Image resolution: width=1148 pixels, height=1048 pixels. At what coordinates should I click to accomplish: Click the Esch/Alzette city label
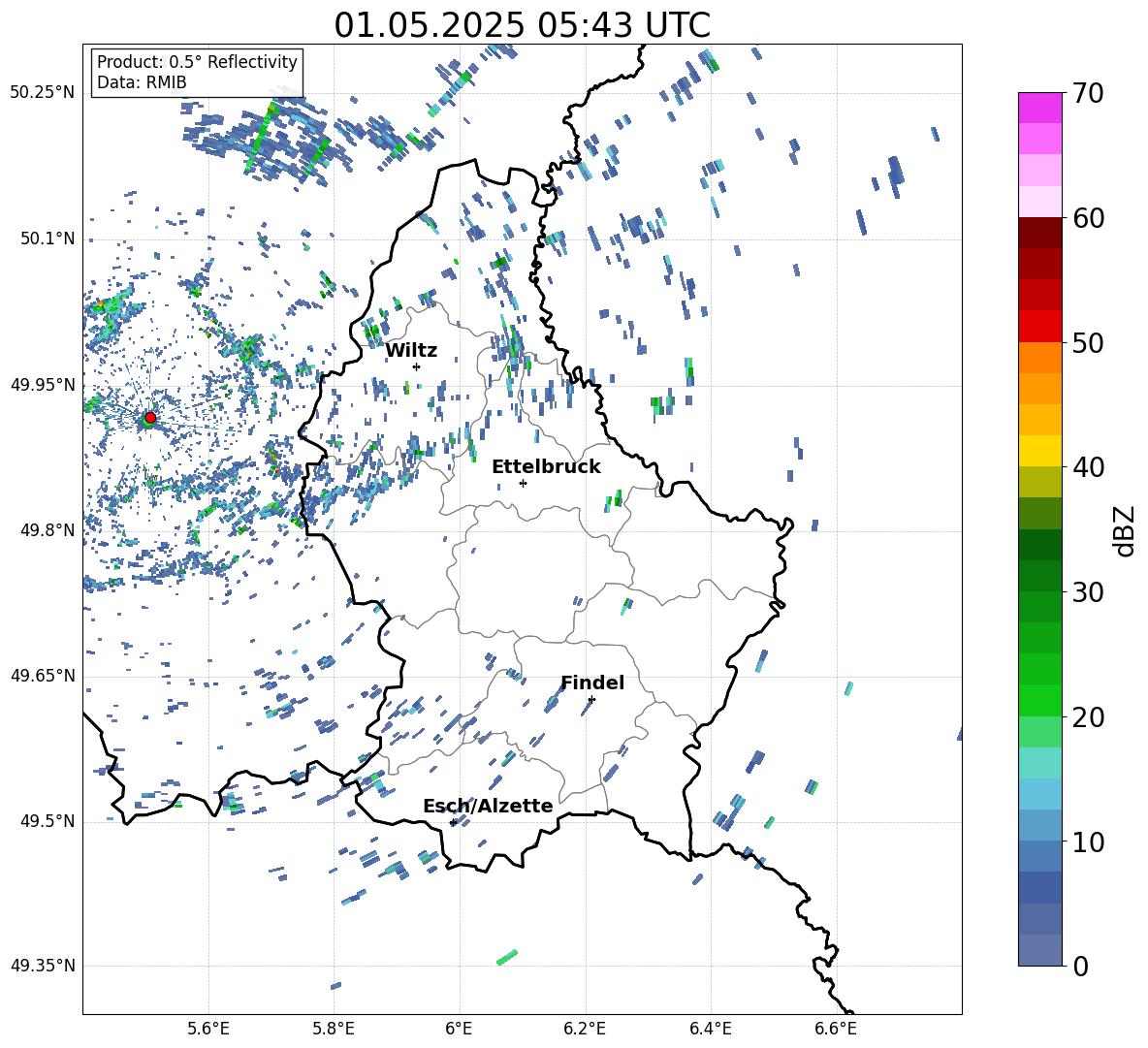[x=488, y=806]
